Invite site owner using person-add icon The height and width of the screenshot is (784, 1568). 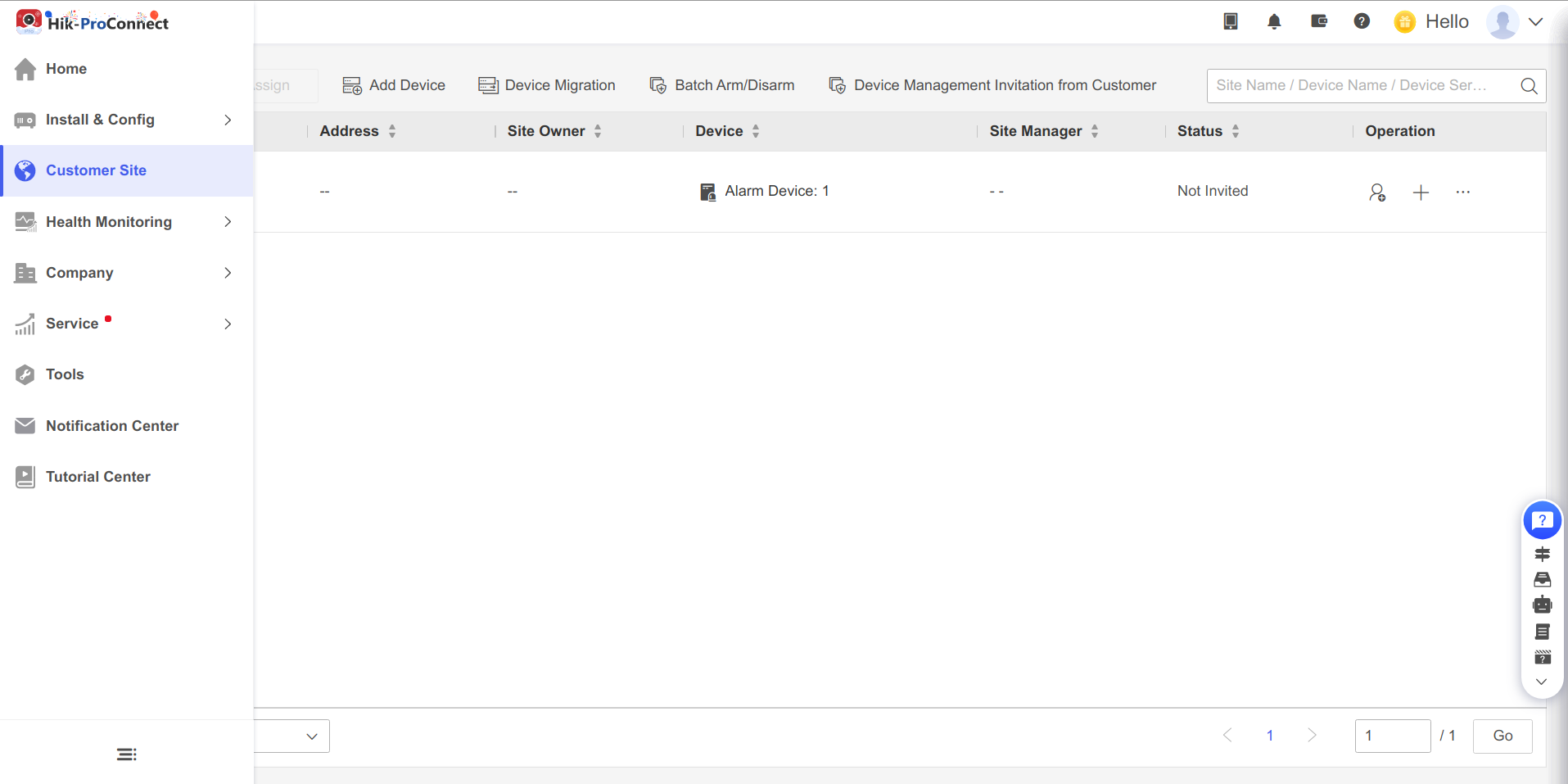click(1378, 192)
